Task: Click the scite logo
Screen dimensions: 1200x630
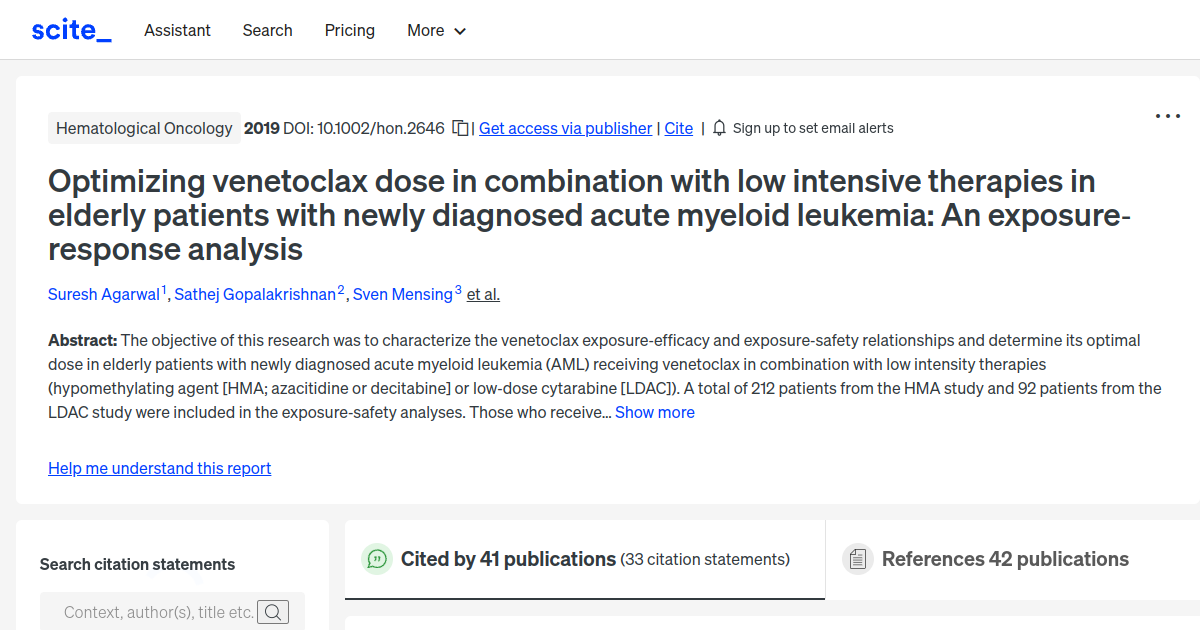Action: pos(70,29)
